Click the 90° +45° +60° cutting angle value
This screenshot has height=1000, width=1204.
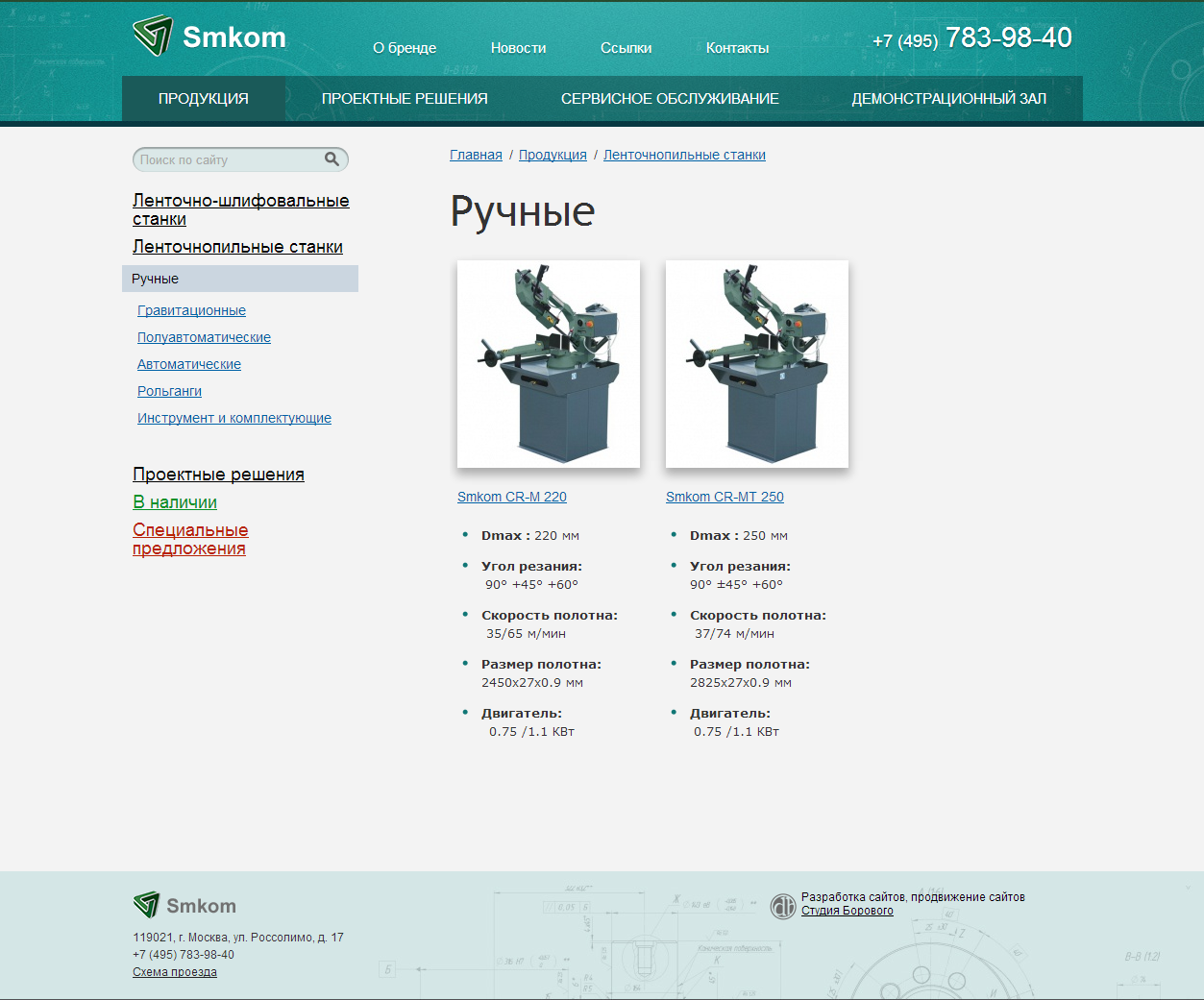coord(531,585)
